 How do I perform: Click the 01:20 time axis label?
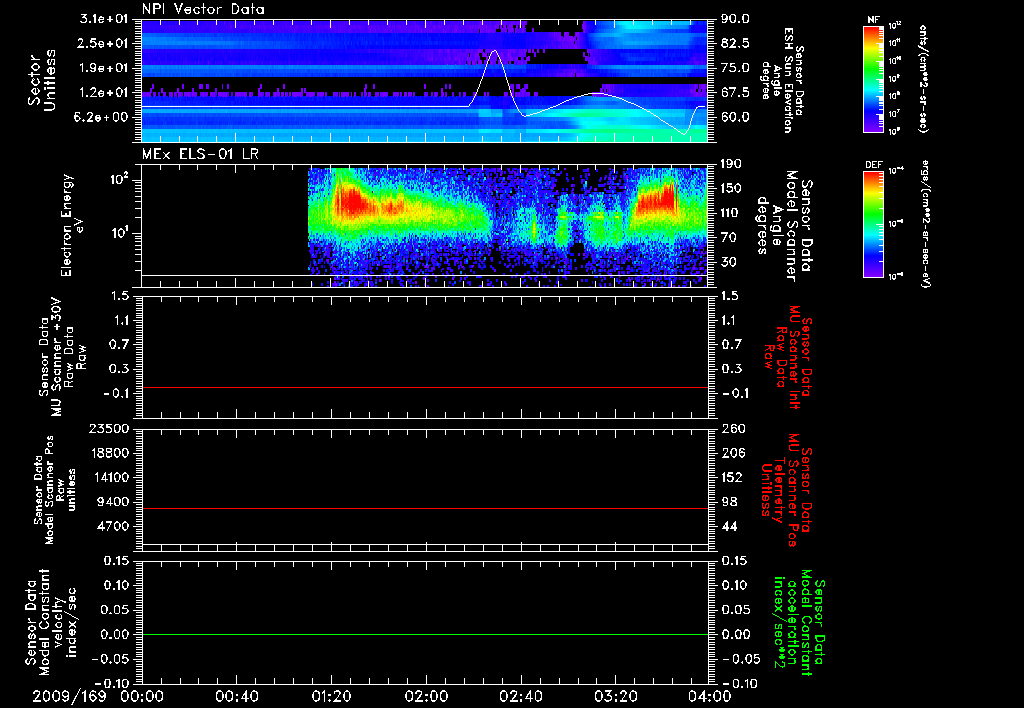pyautogui.click(x=332, y=696)
